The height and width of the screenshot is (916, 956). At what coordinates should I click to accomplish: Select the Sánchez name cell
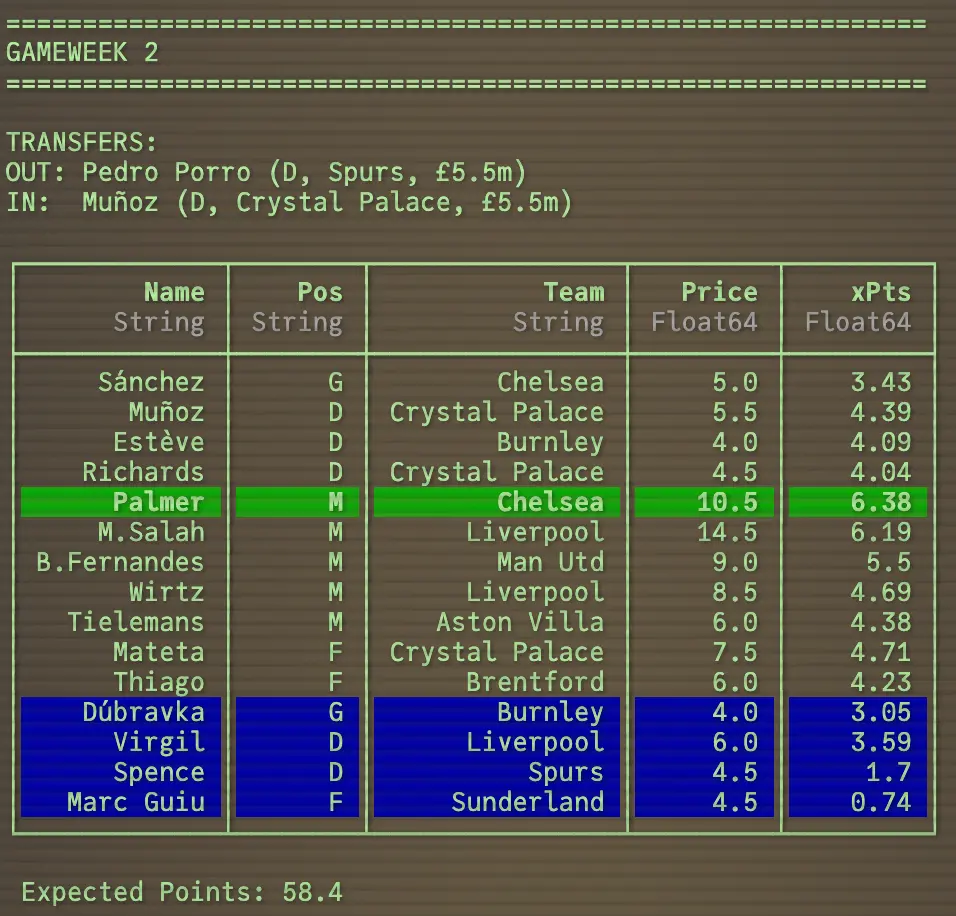tap(151, 382)
